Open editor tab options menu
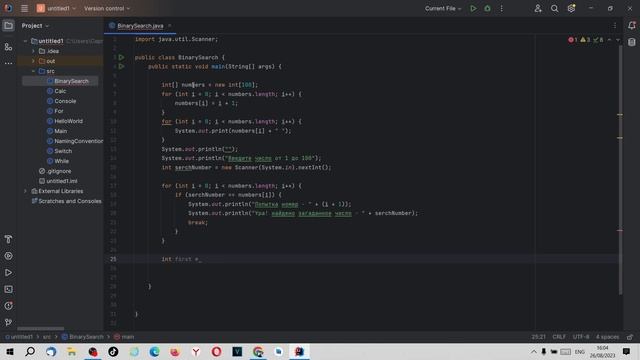The width and height of the screenshot is (640, 360). point(615,25)
